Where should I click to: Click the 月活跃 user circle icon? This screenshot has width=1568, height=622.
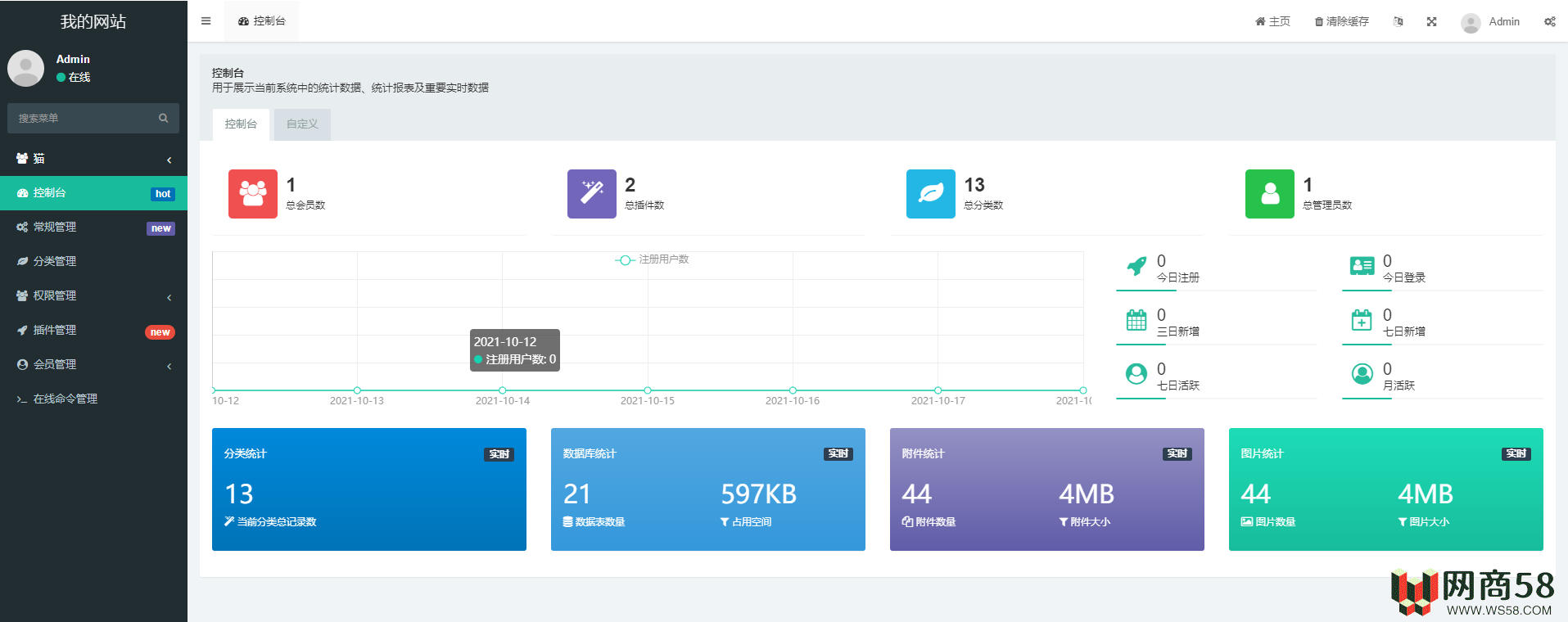[1362, 374]
